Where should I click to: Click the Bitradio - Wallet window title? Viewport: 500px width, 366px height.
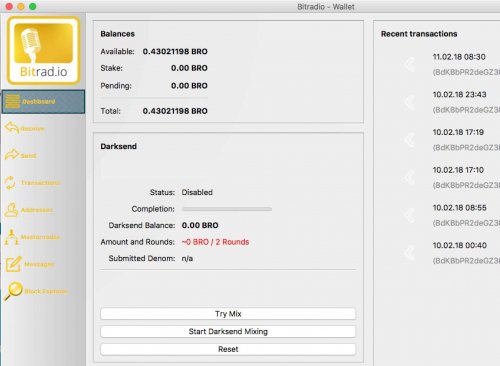click(x=326, y=7)
